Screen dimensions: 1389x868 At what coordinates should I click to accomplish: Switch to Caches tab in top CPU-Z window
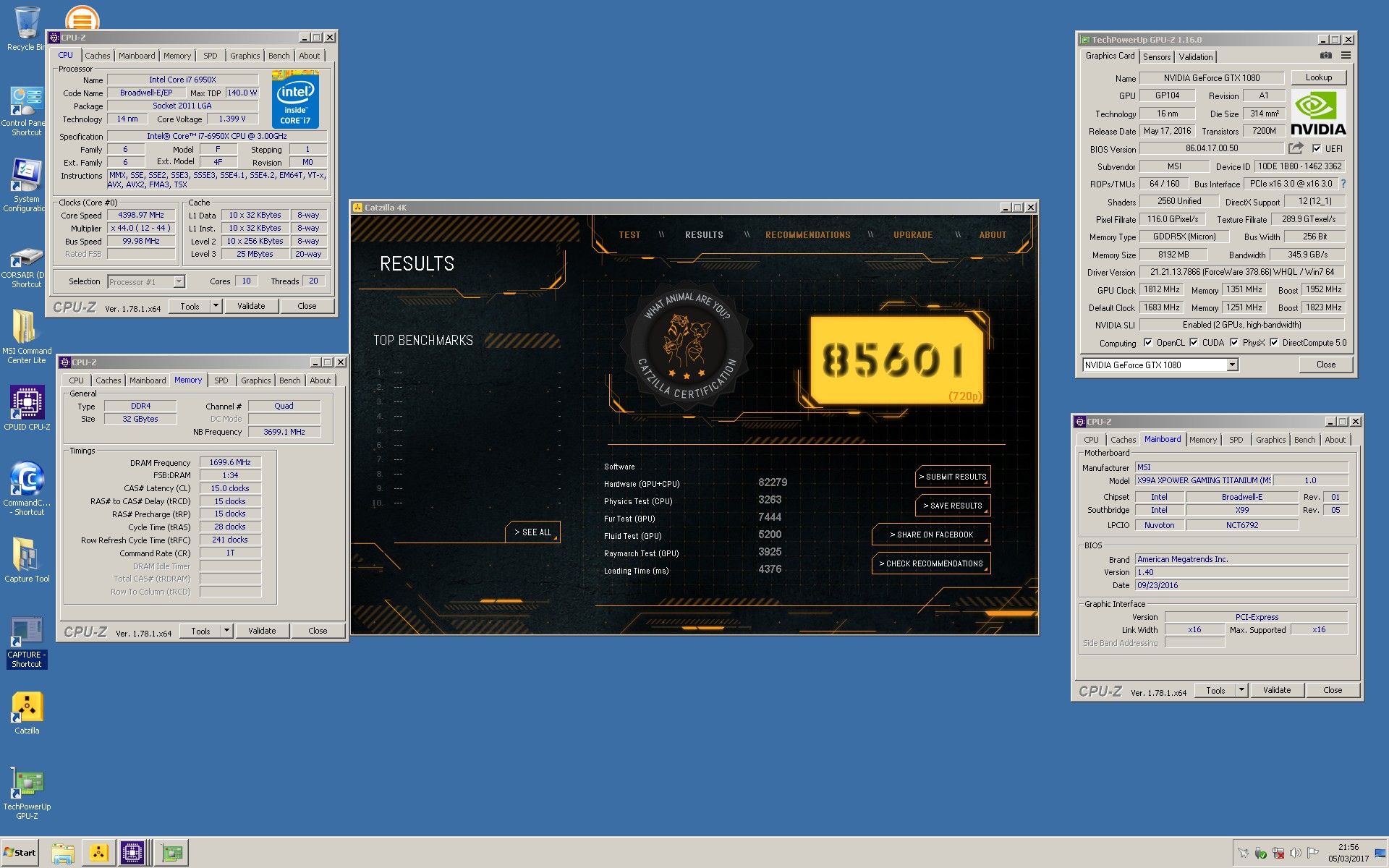point(98,56)
